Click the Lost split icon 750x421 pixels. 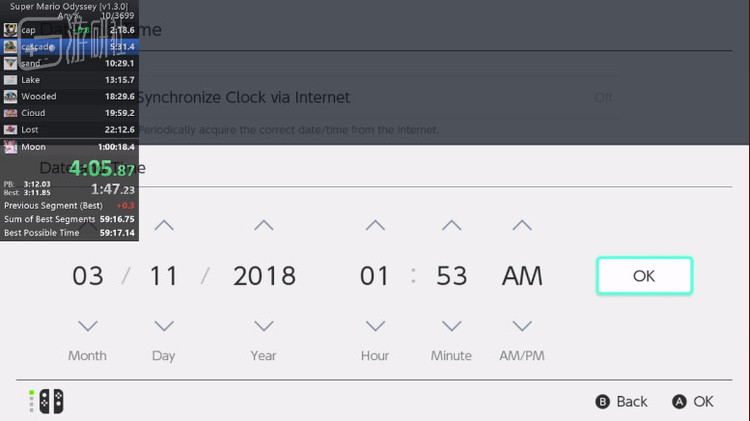coord(11,129)
